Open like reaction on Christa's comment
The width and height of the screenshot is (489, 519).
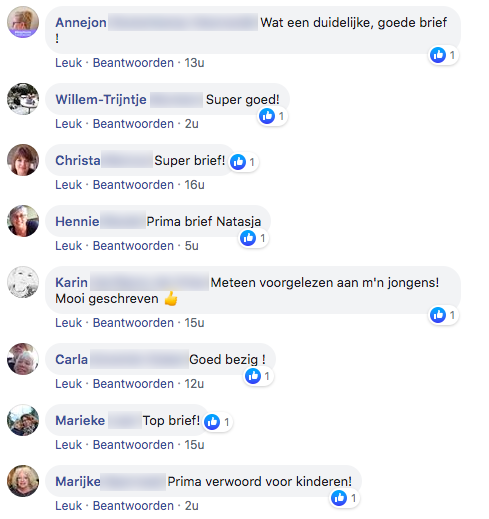[238, 162]
